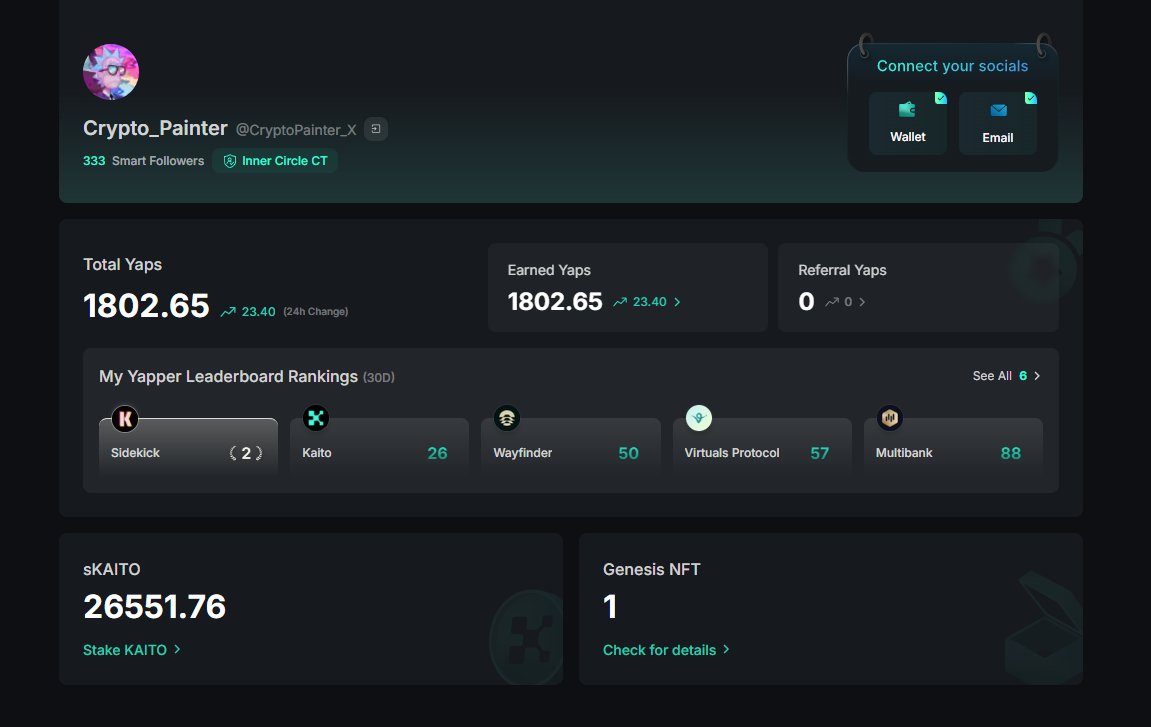Expand Referral Yaps details chevron
The width and height of the screenshot is (1151, 727).
point(862,302)
